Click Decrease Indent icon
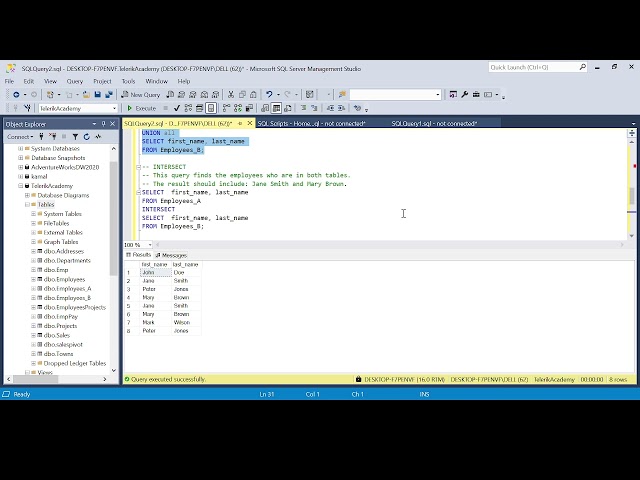 click(x=330, y=108)
